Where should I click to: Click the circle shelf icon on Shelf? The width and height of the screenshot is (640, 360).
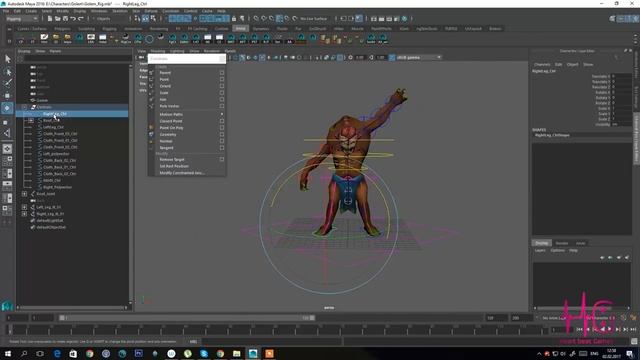coord(149,39)
